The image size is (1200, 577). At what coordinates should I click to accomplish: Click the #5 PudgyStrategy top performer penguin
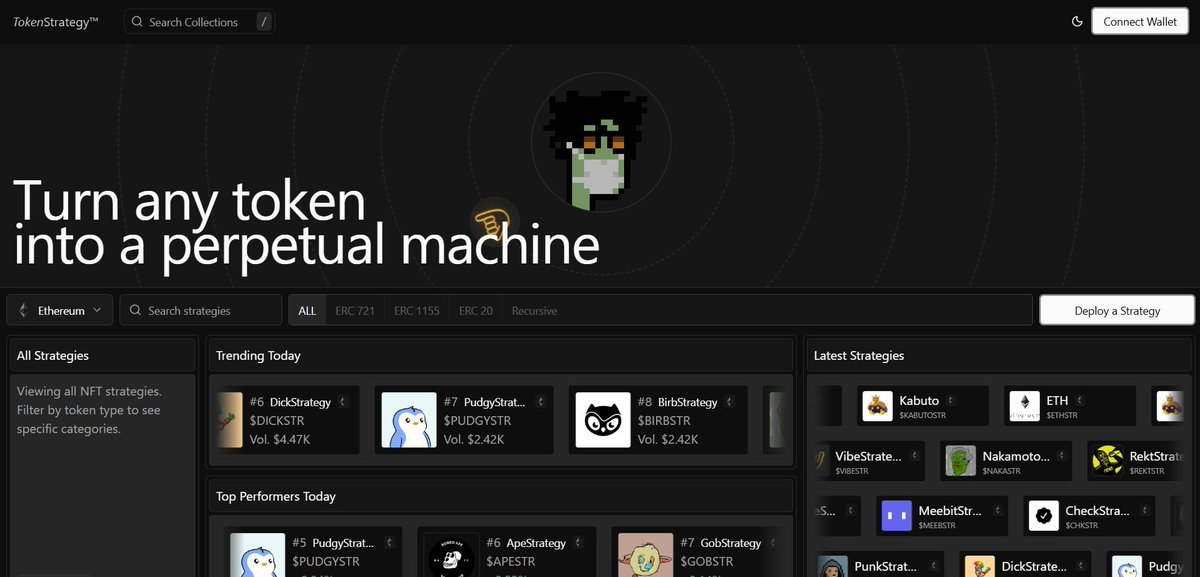258,555
